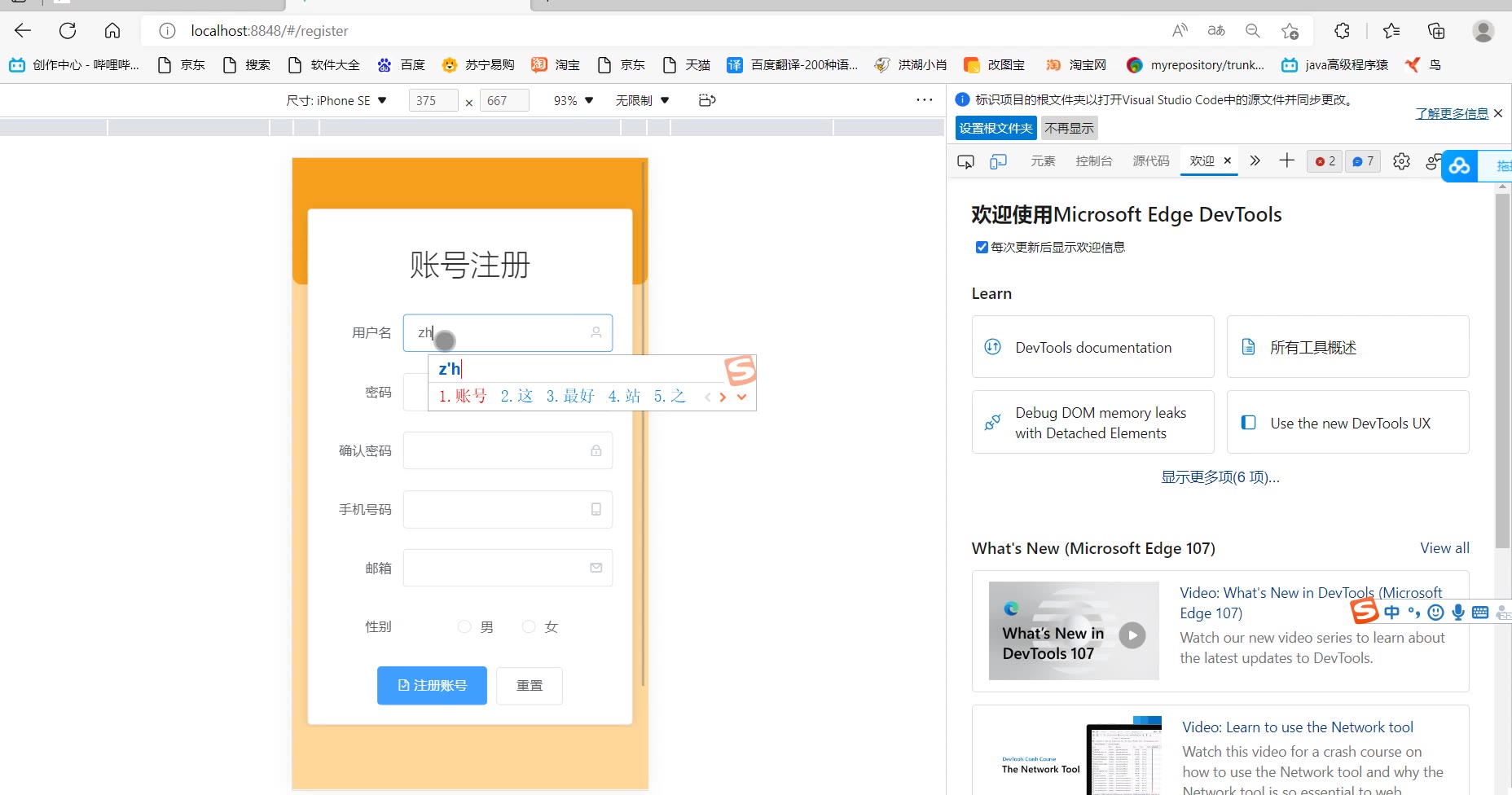Open device toolbar more options

[924, 100]
